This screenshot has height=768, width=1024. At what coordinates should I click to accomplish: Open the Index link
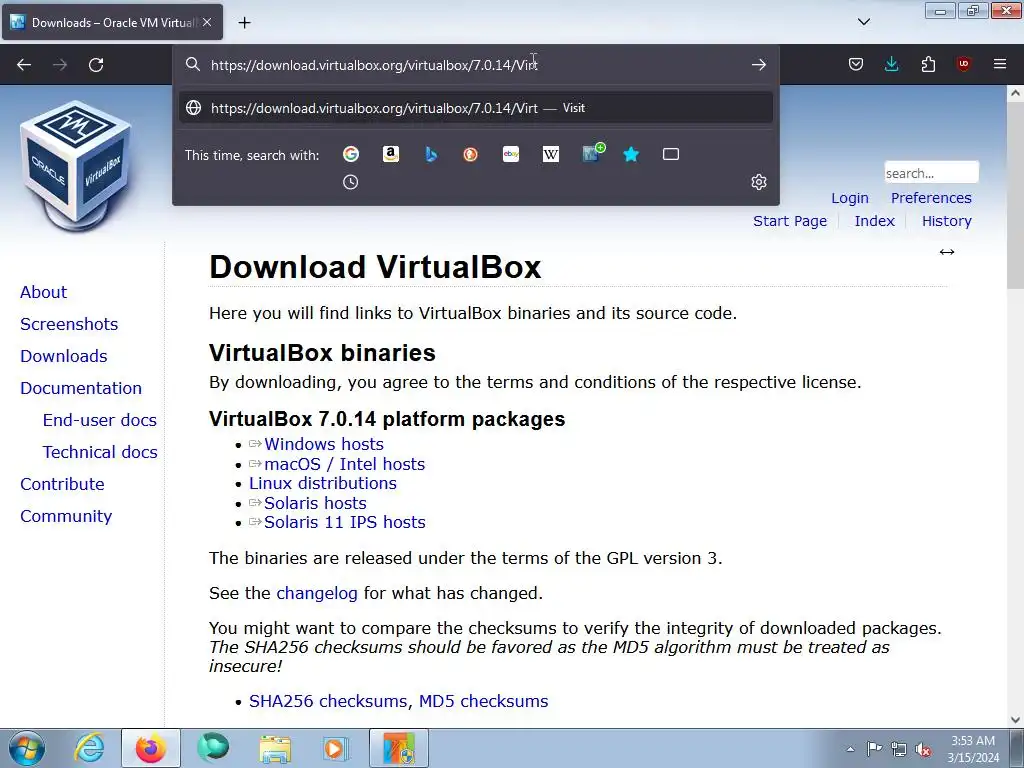click(x=874, y=221)
